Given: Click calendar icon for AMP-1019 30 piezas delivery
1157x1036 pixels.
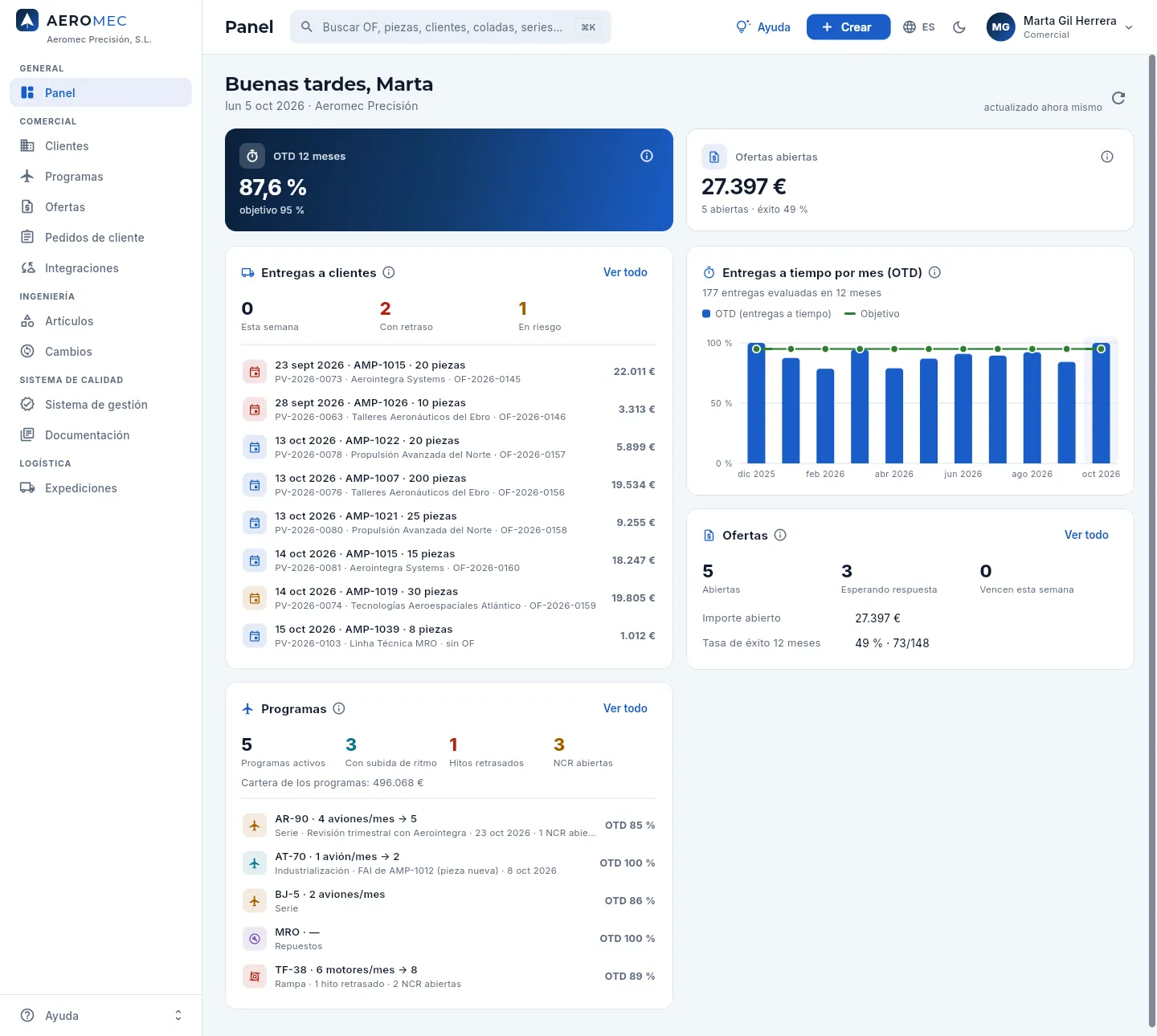Looking at the screenshot, I should tap(255, 598).
